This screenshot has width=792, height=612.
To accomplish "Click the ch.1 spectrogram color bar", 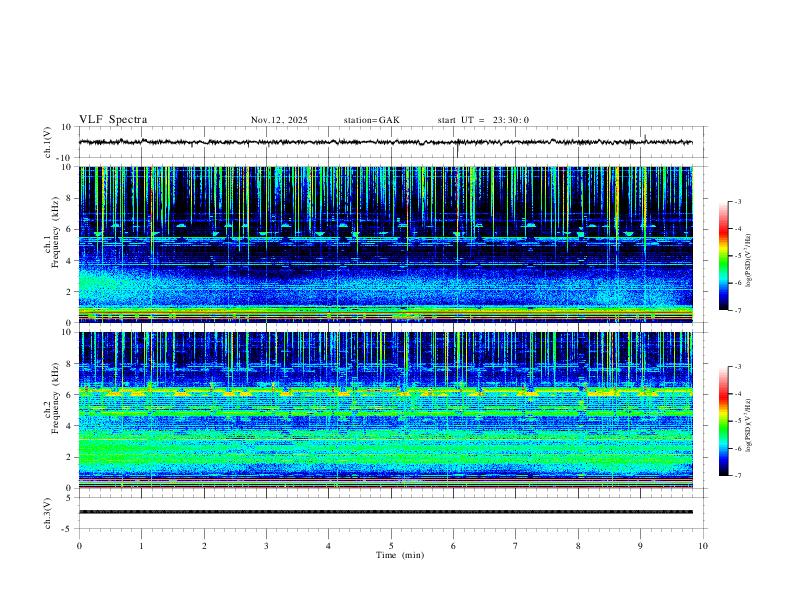I will (x=723, y=256).
